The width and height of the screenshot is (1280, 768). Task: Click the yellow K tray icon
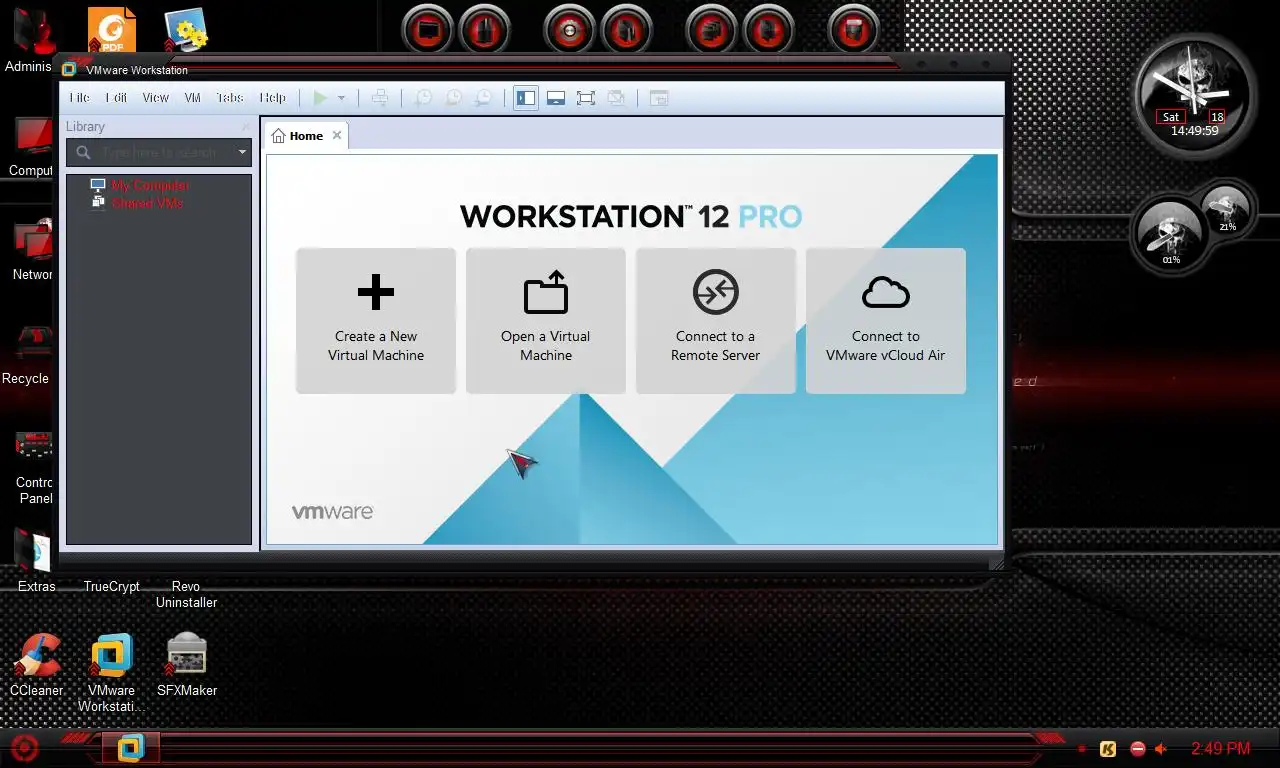1108,748
